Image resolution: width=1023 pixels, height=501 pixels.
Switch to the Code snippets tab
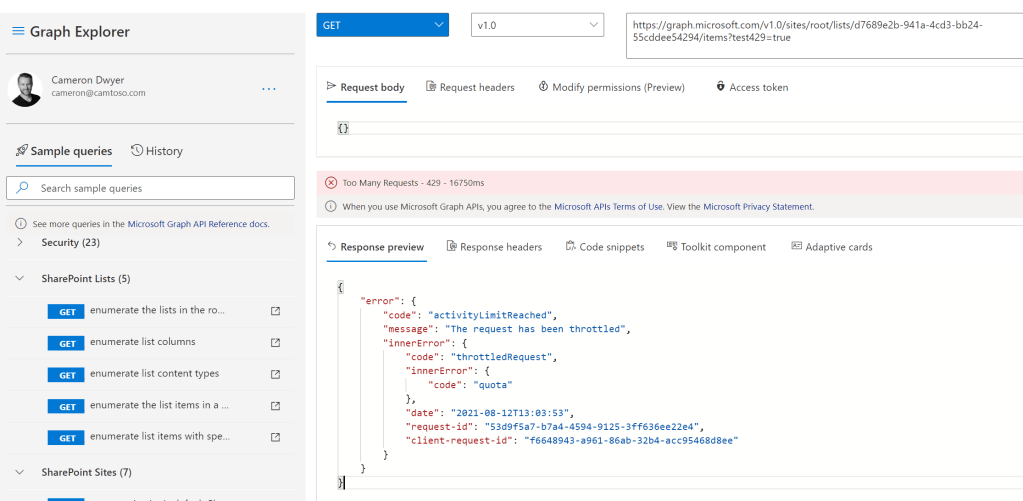tap(604, 247)
